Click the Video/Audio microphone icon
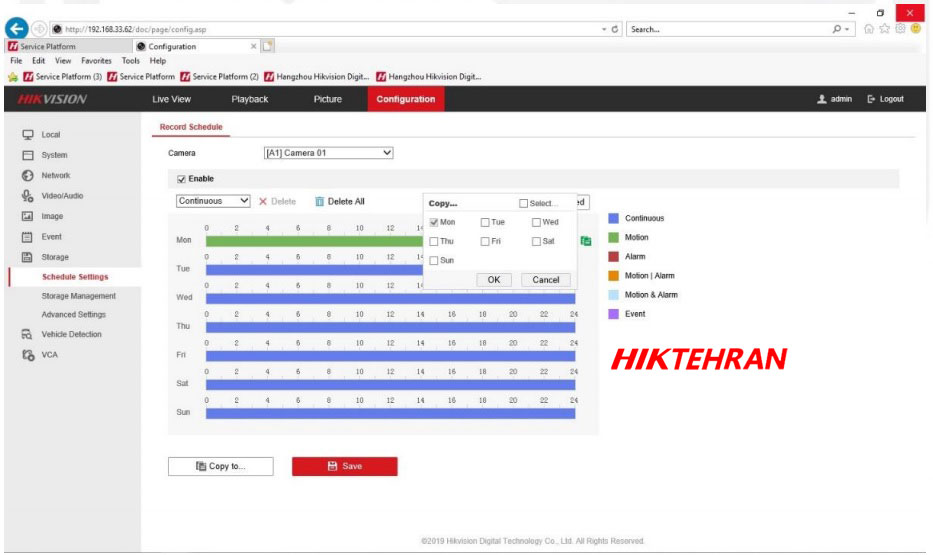 (x=27, y=196)
